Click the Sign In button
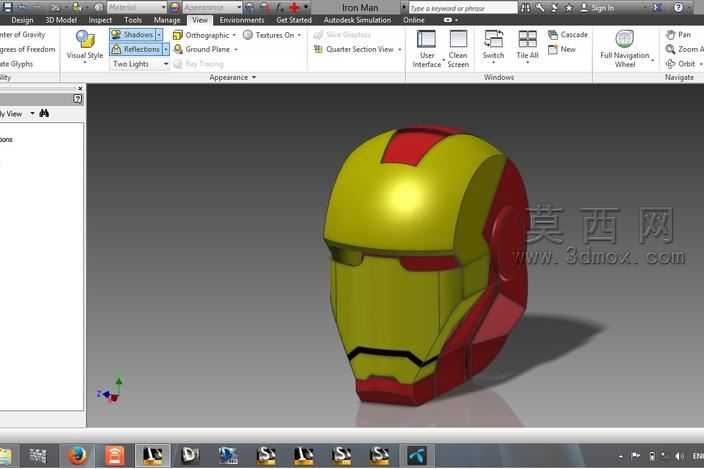704x469 pixels. (x=597, y=8)
